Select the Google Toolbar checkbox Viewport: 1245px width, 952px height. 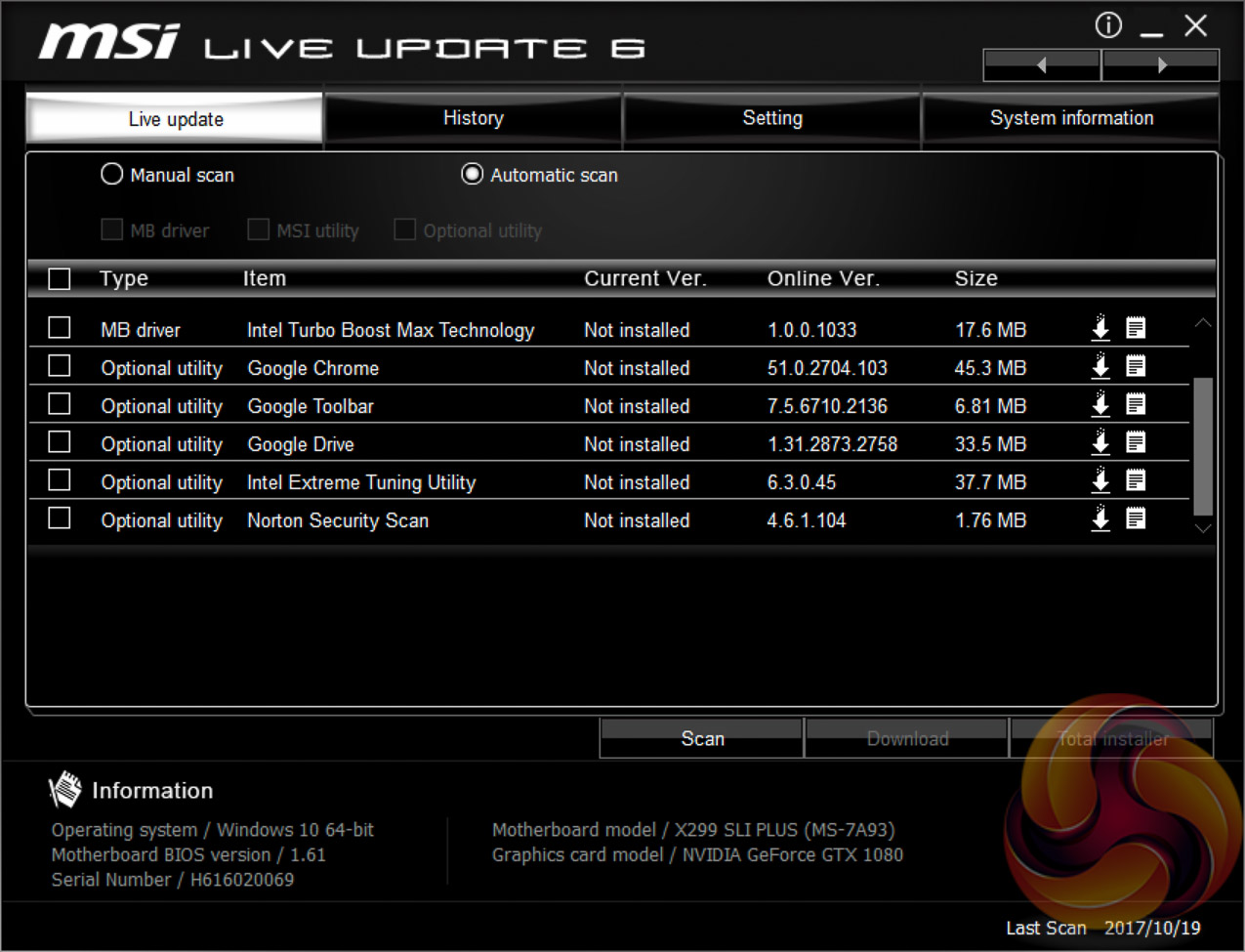coord(60,403)
